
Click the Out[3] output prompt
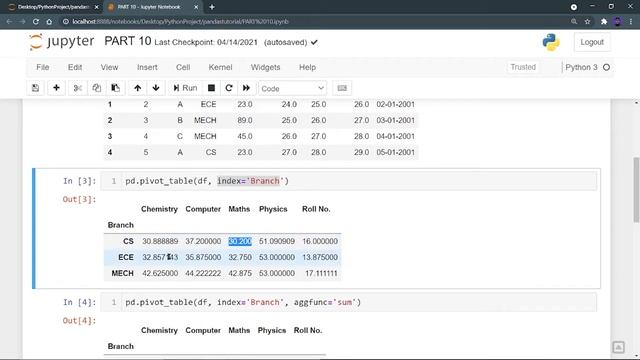[x=79, y=199]
